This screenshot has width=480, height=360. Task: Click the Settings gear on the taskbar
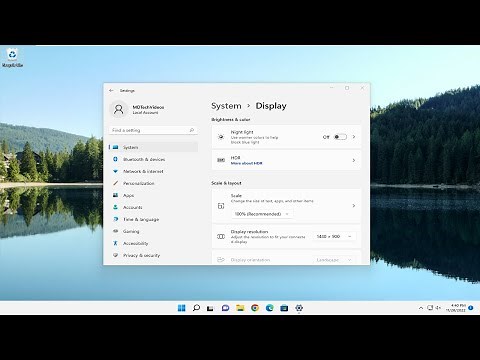click(299, 308)
